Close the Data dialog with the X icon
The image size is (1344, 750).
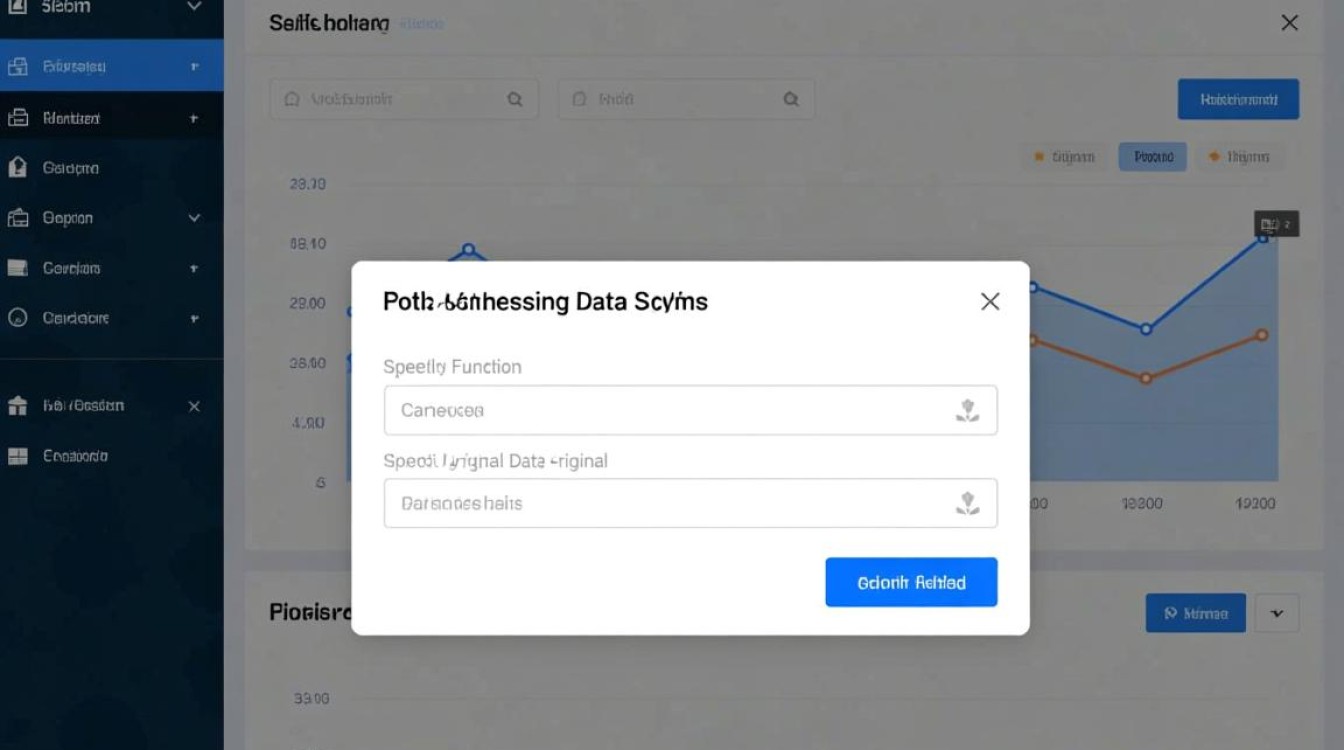click(990, 301)
